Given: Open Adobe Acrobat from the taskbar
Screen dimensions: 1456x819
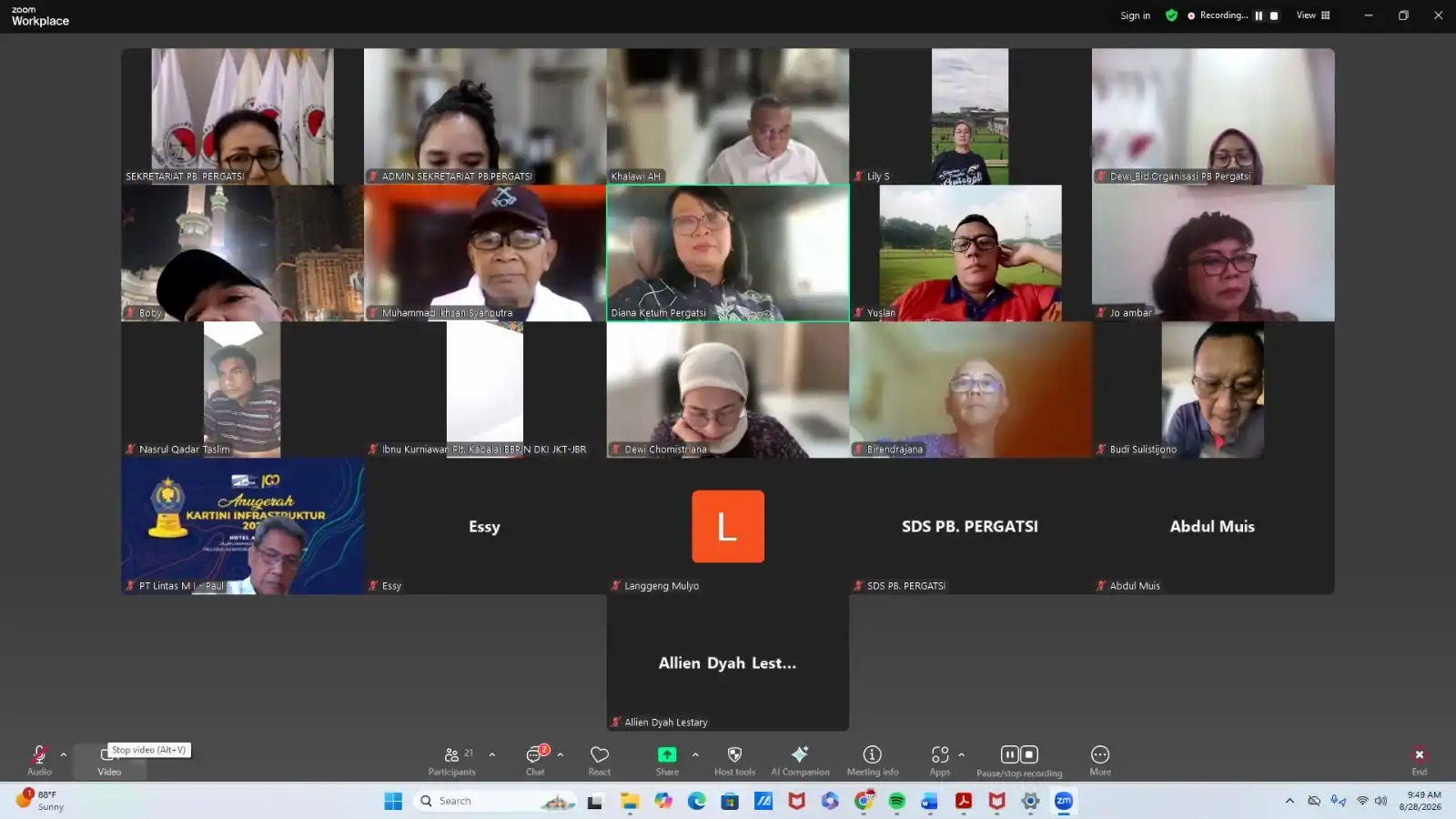Looking at the screenshot, I should click(964, 801).
